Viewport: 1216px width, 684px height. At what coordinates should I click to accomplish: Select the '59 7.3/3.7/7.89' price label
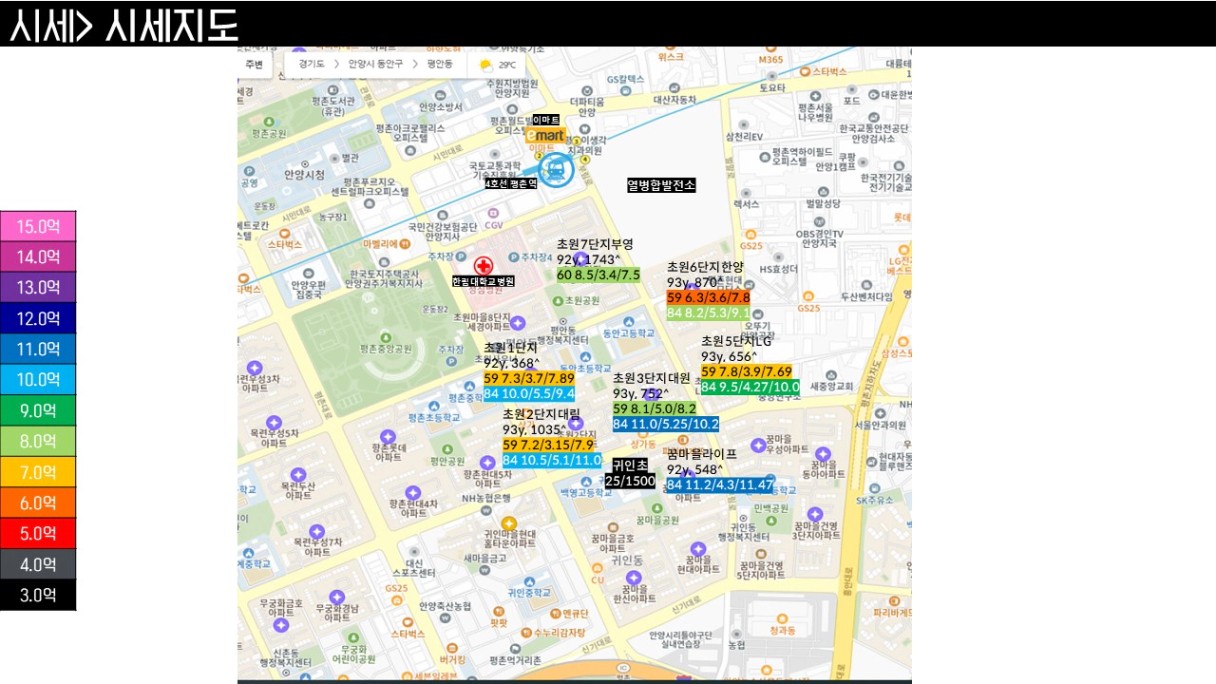click(x=529, y=379)
